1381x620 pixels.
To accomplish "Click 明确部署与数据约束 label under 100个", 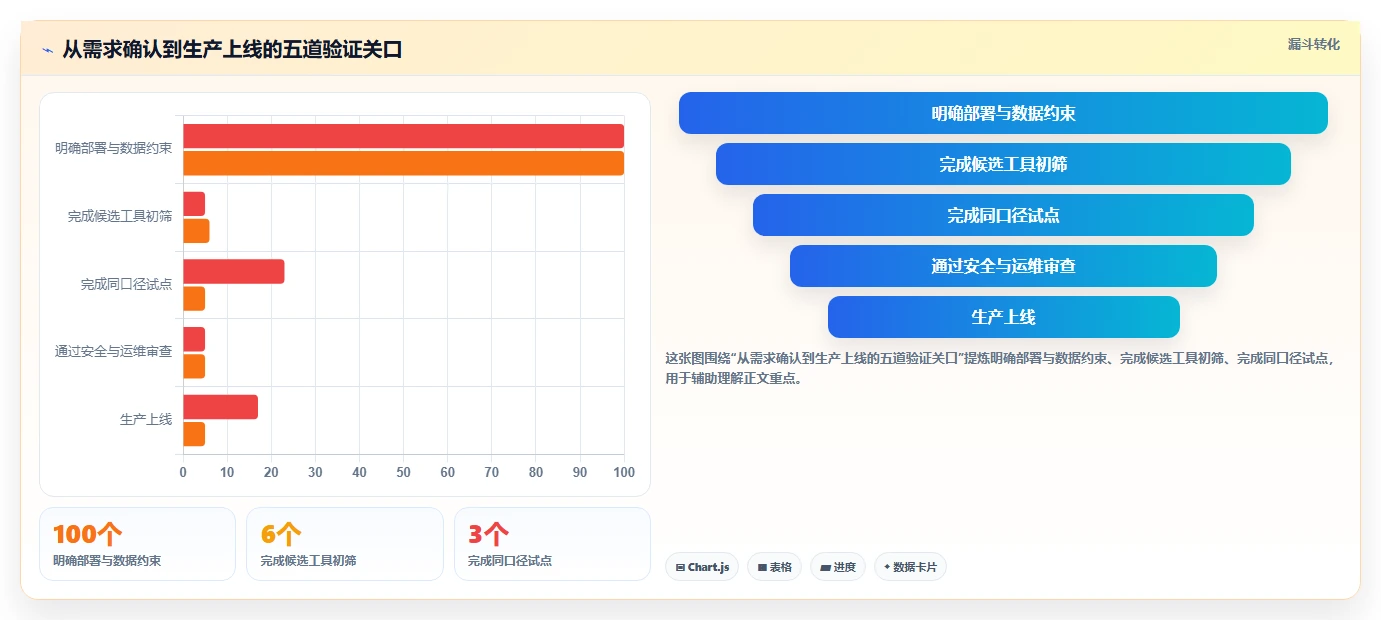I will coord(107,561).
